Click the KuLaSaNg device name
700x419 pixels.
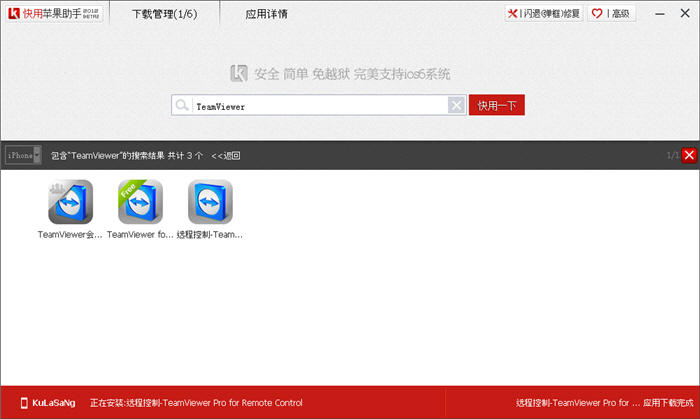click(54, 403)
